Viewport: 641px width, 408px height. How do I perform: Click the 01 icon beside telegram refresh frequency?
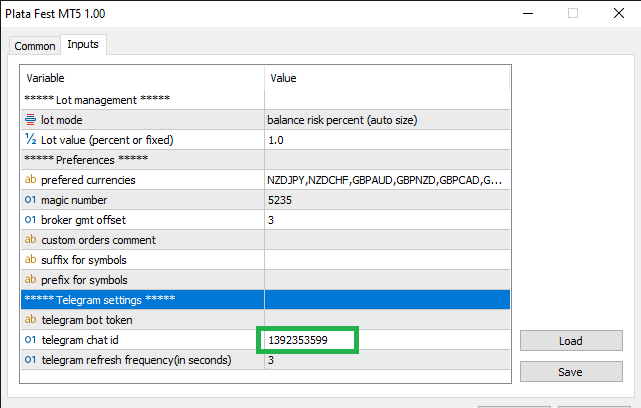30,359
